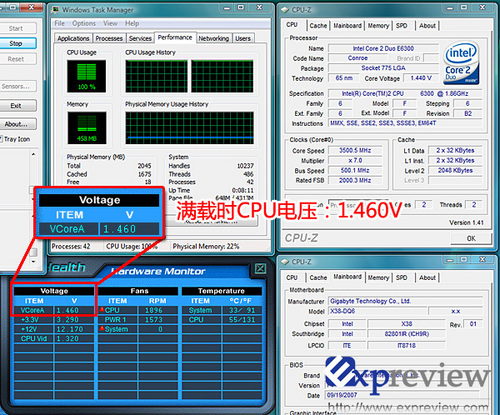Click the scroll down arrow in left panel
The height and width of the screenshot is (415, 500).
pos(33,262)
